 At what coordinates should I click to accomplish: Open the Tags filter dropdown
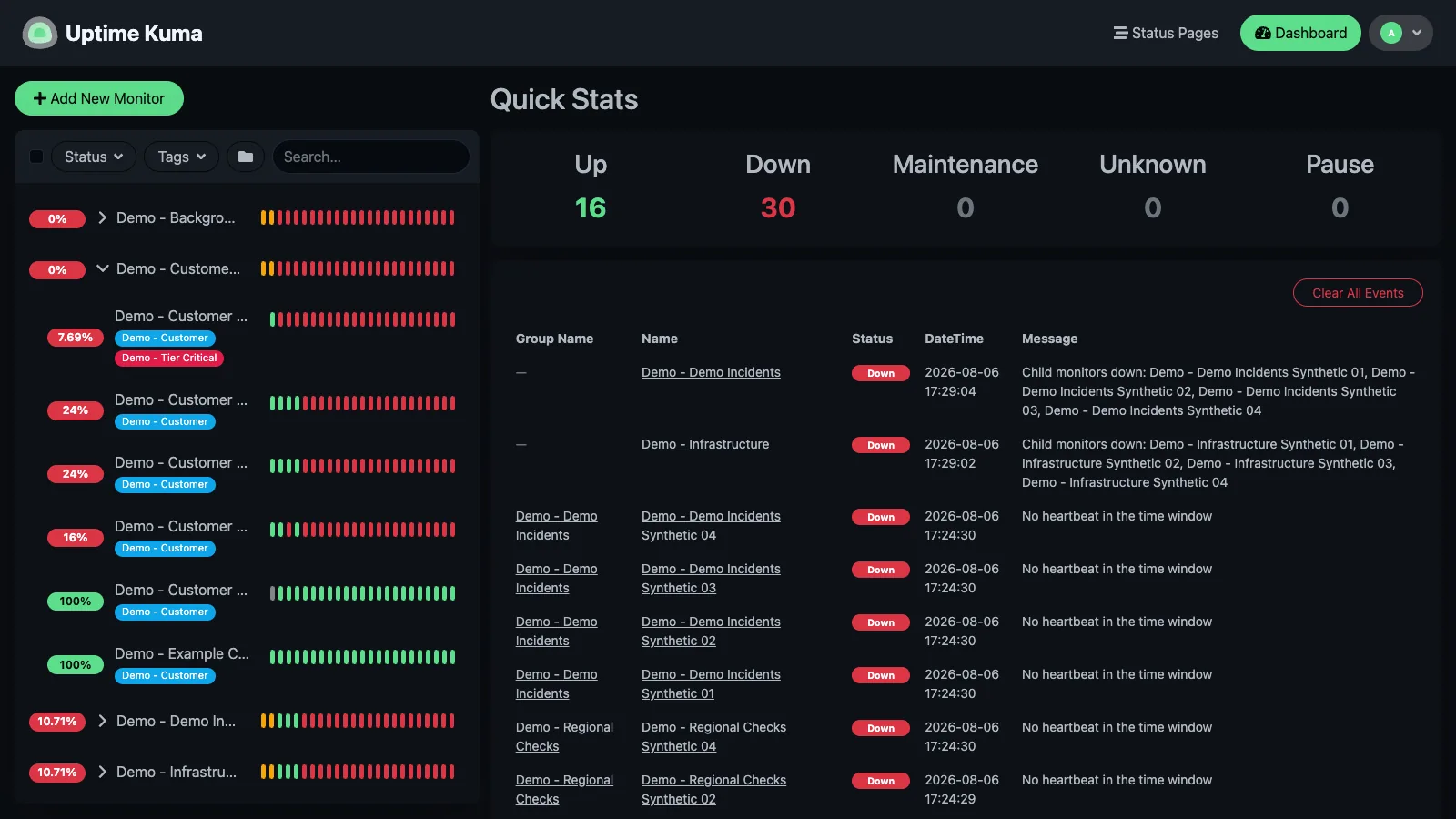[181, 157]
